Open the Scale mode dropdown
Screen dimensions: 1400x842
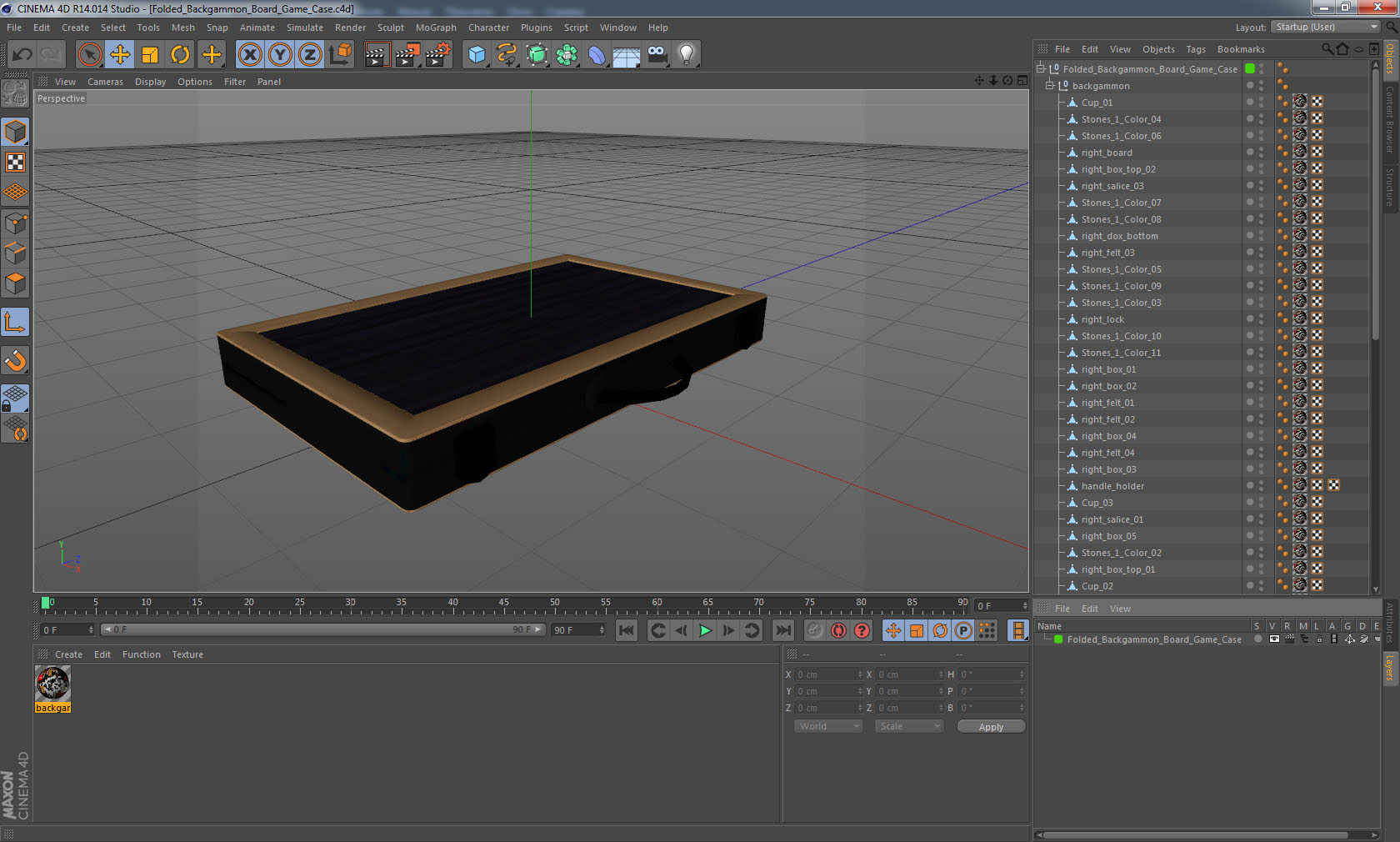(x=908, y=726)
